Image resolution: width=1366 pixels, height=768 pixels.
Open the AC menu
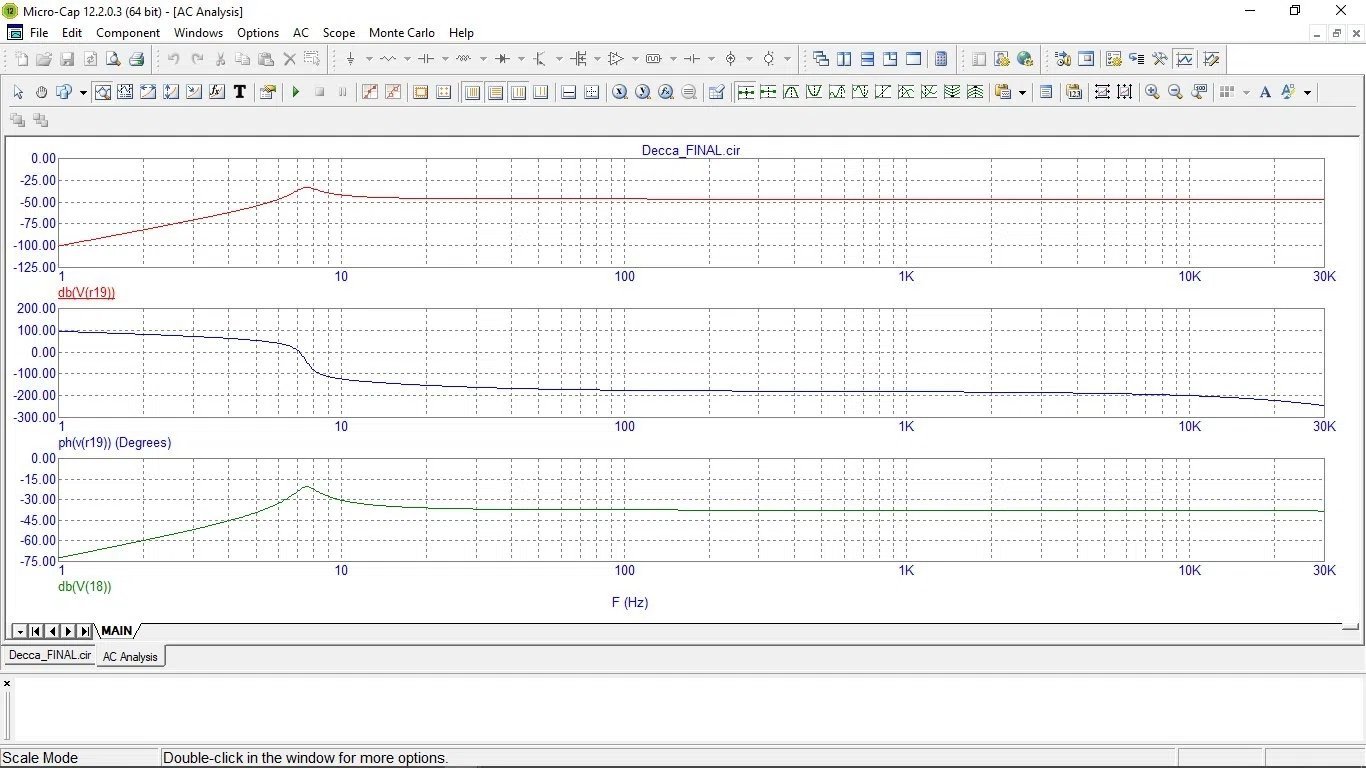[x=301, y=33]
